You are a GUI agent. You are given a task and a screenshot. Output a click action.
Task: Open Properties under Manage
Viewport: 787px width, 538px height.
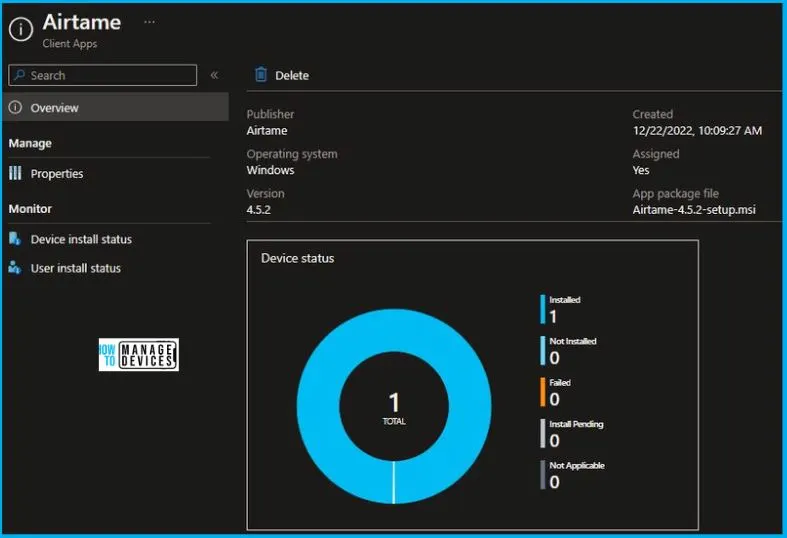coord(57,174)
